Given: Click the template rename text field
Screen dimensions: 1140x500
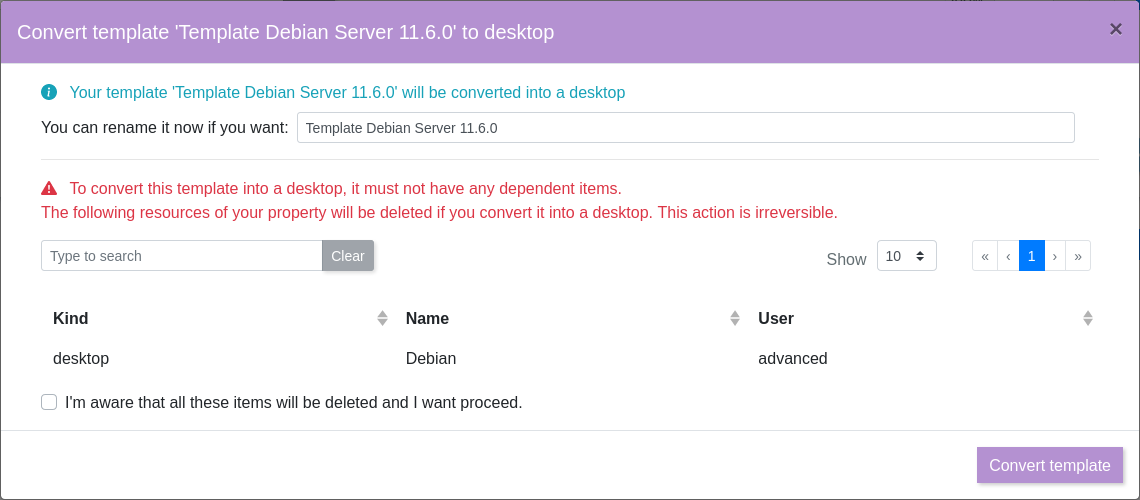Looking at the screenshot, I should [685, 128].
